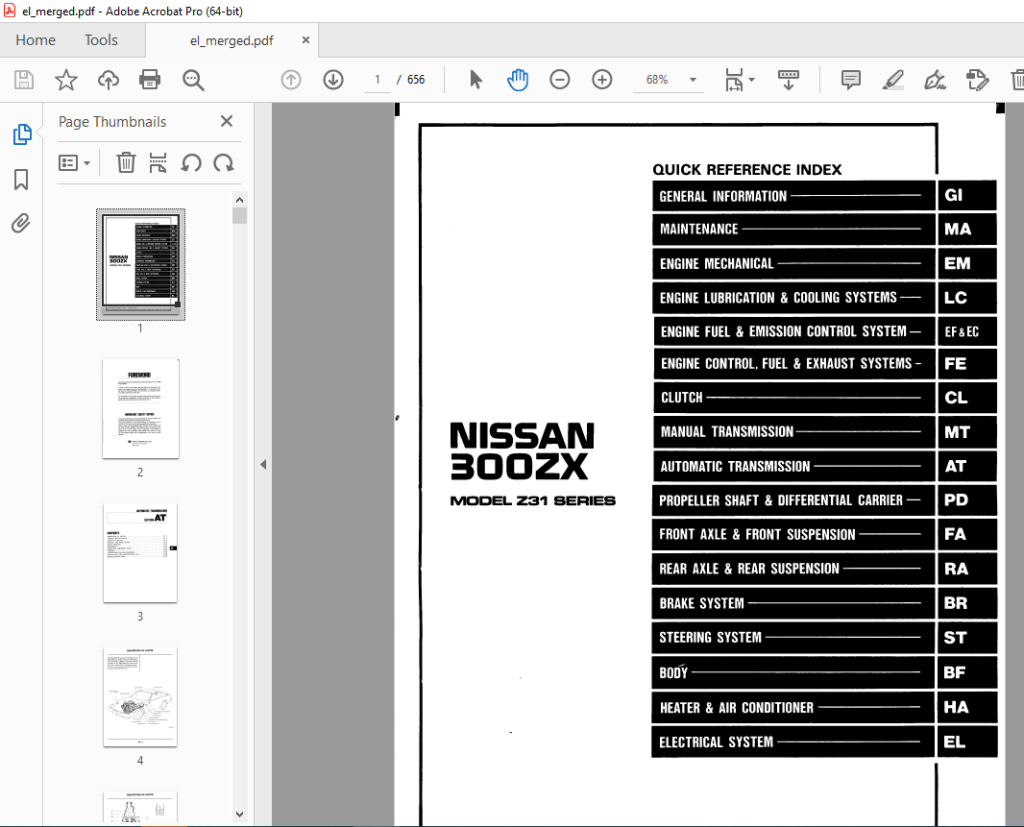
Task: Select the Highlight text tool
Action: click(x=893, y=80)
